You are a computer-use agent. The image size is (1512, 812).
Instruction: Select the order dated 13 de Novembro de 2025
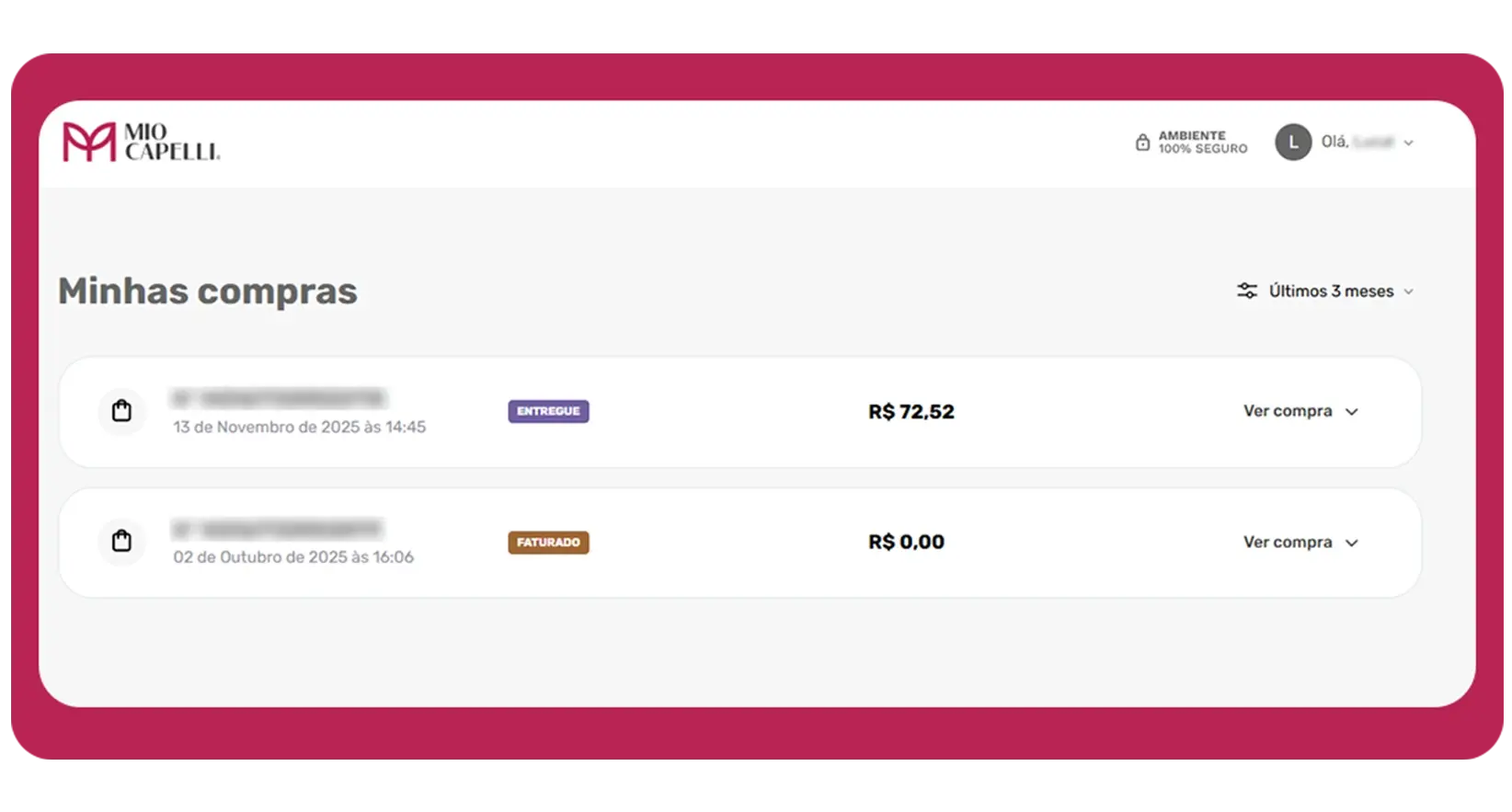coord(299,427)
